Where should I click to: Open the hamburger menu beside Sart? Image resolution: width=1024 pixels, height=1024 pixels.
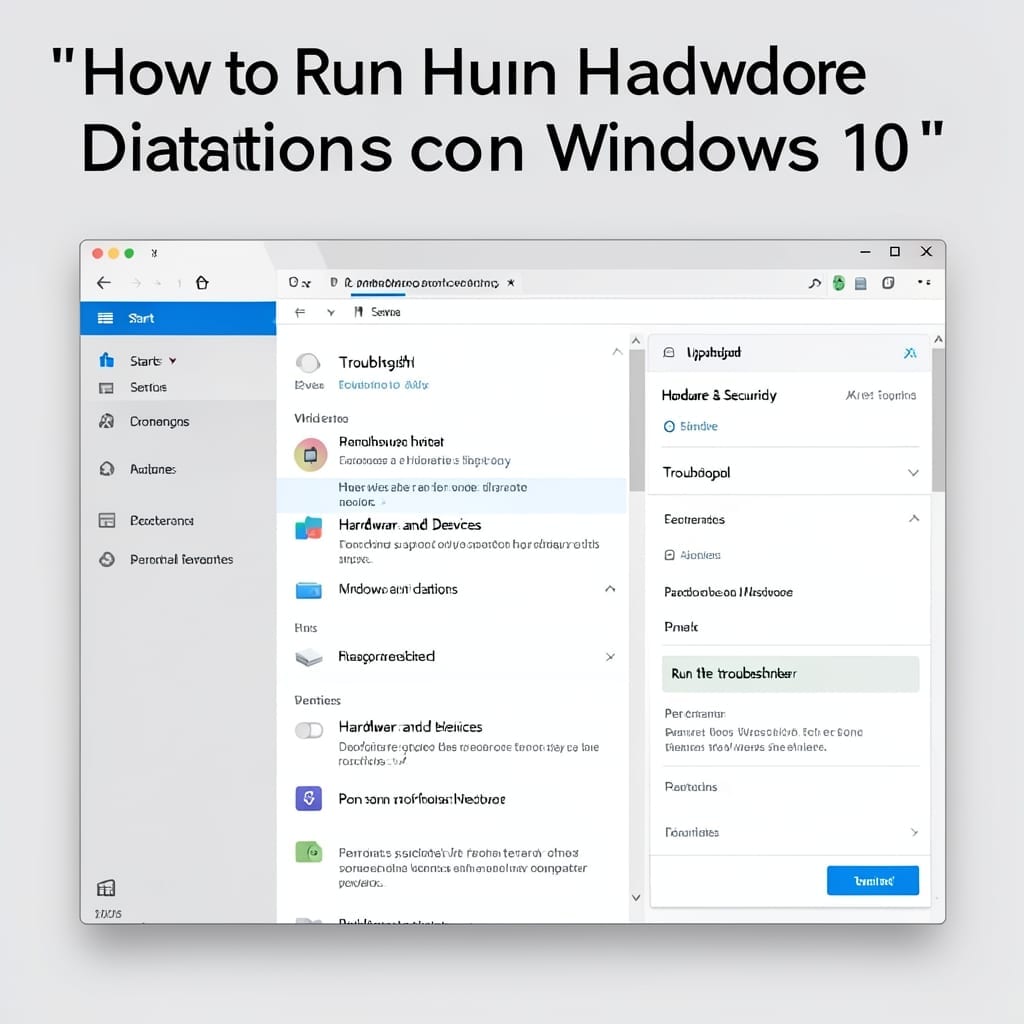coord(105,318)
